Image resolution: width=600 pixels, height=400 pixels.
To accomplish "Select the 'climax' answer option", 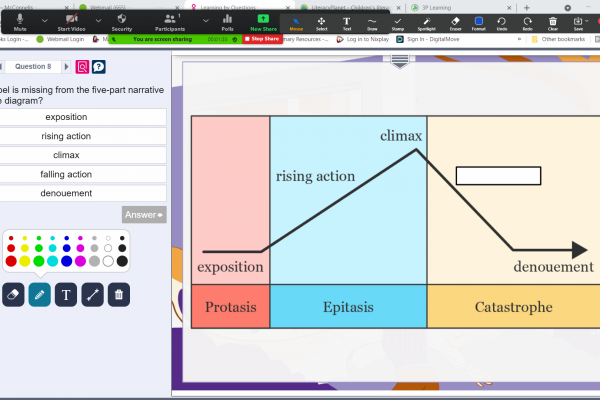I will click(x=66, y=155).
